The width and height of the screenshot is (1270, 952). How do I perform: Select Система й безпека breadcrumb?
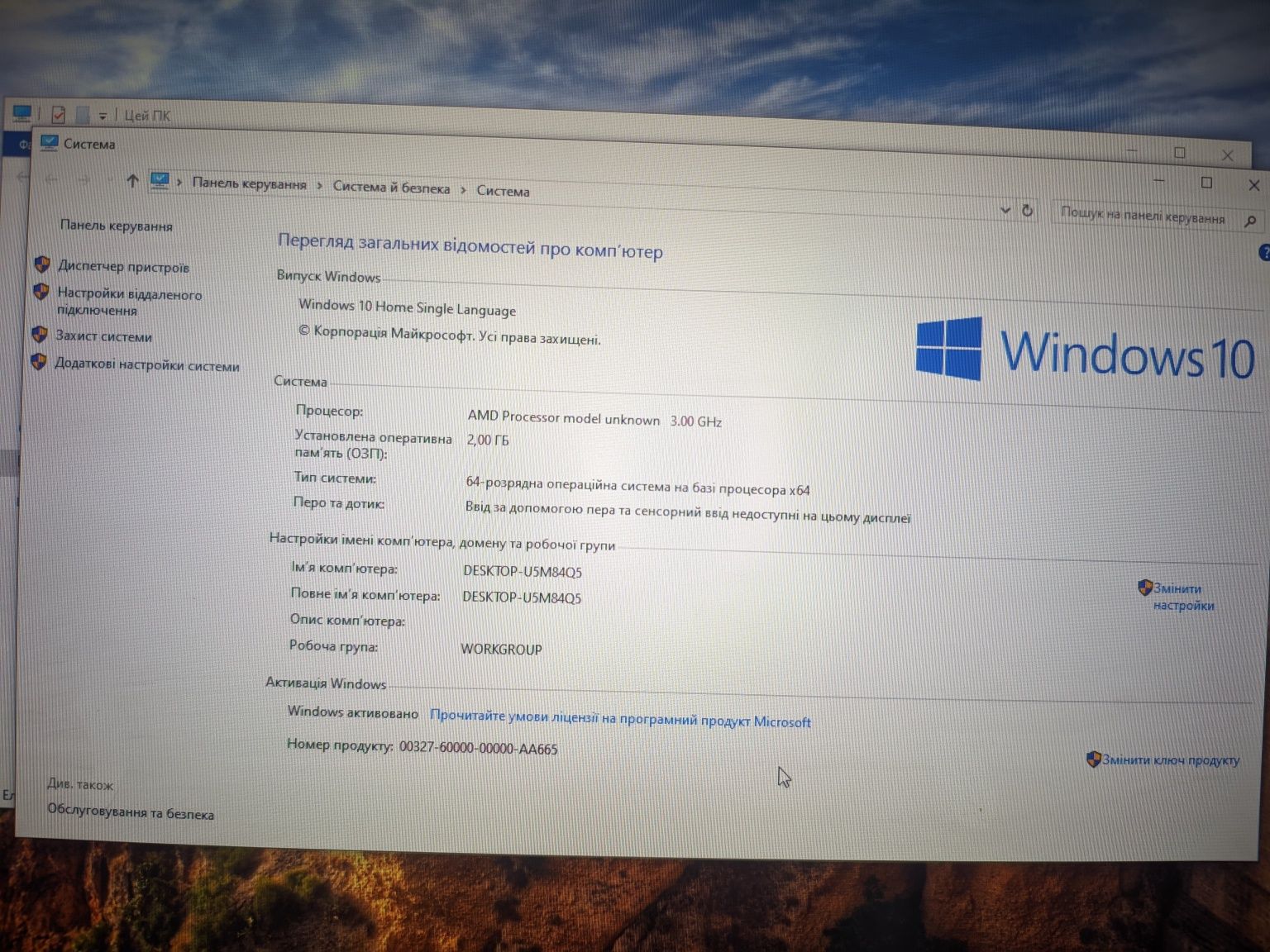pos(391,188)
